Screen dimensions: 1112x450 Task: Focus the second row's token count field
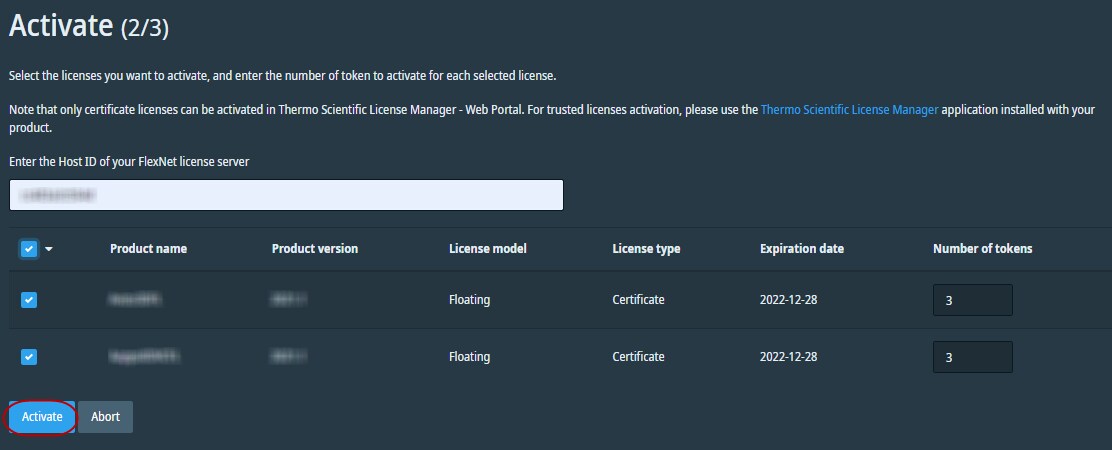coord(972,357)
